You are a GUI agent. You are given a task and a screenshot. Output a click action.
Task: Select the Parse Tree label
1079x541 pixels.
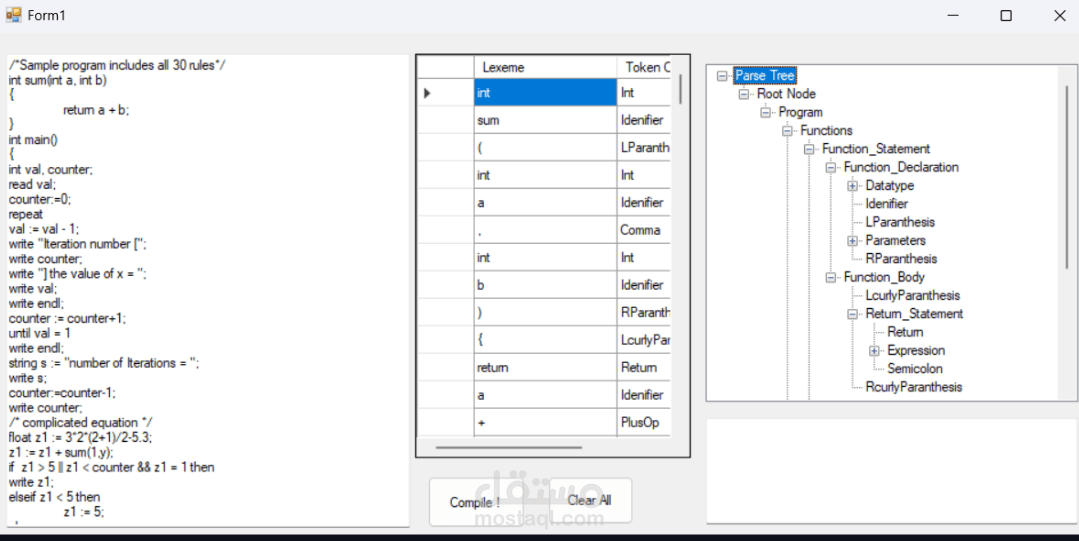click(x=765, y=76)
